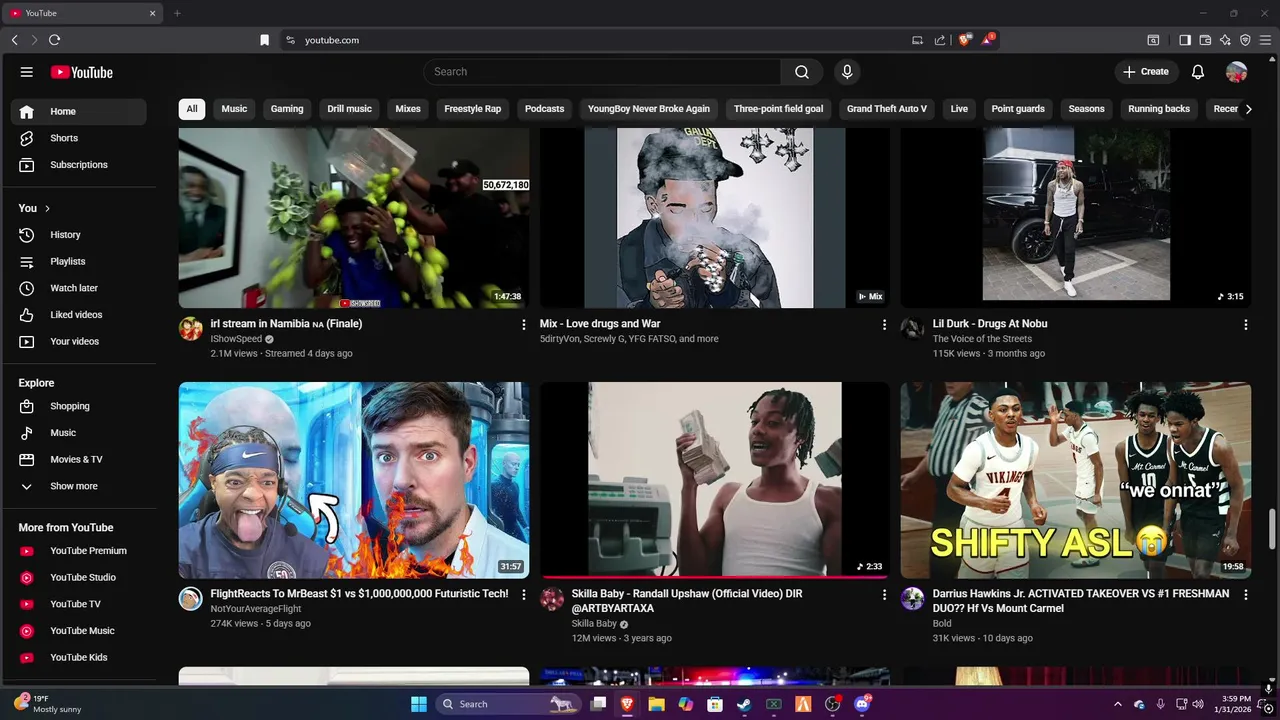Viewport: 1280px width, 720px height.
Task: Open Skilla Baby channel link
Action: pyautogui.click(x=594, y=624)
